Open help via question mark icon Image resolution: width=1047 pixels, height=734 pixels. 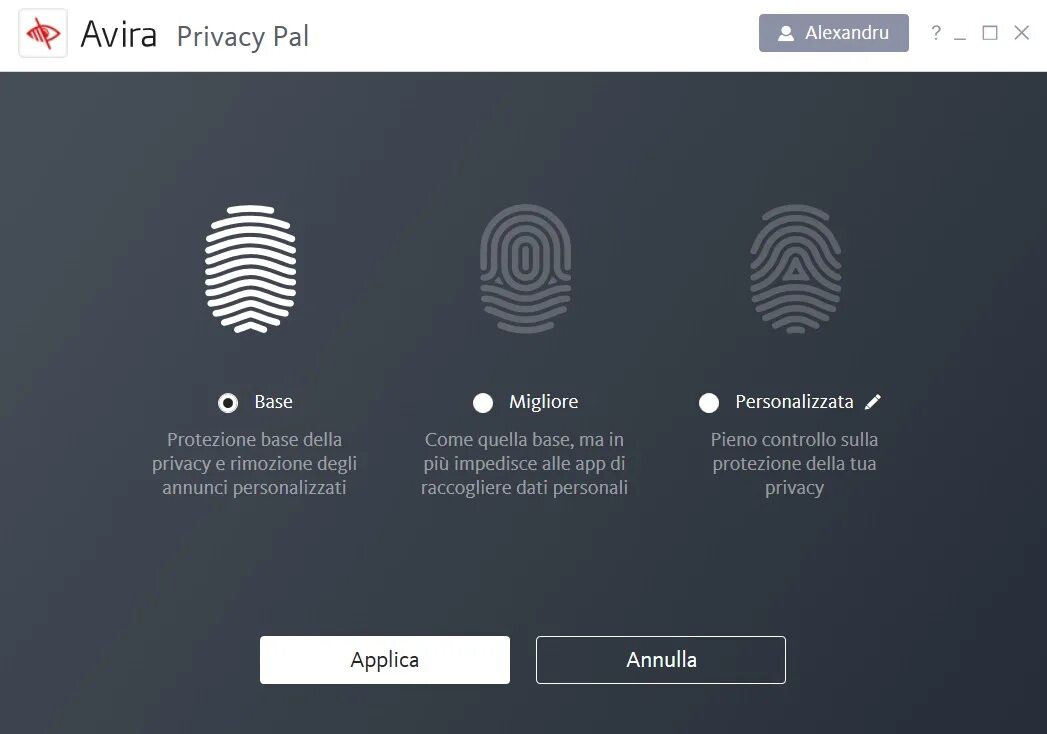[x=935, y=33]
